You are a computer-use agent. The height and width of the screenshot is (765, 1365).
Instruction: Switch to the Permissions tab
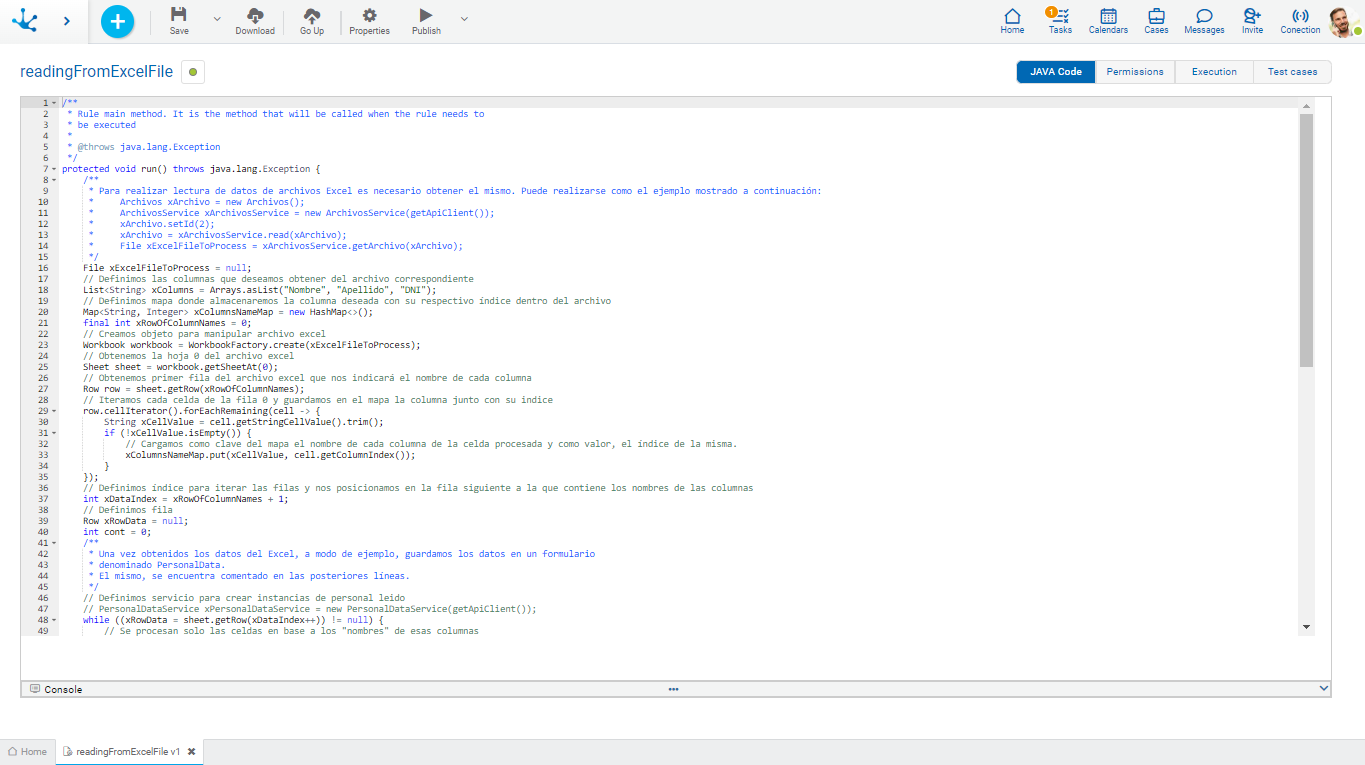point(1135,72)
